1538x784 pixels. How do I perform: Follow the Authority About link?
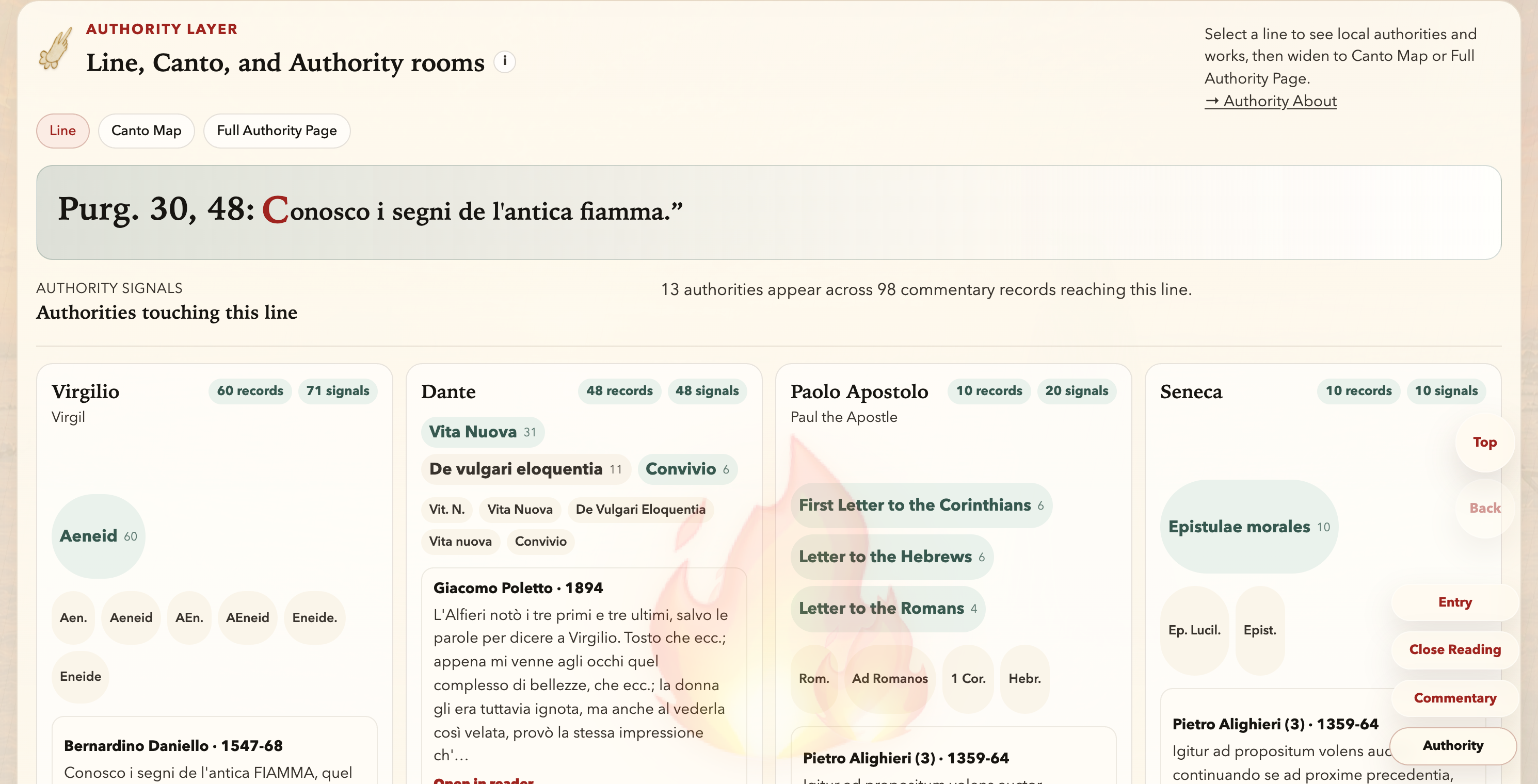[1271, 101]
